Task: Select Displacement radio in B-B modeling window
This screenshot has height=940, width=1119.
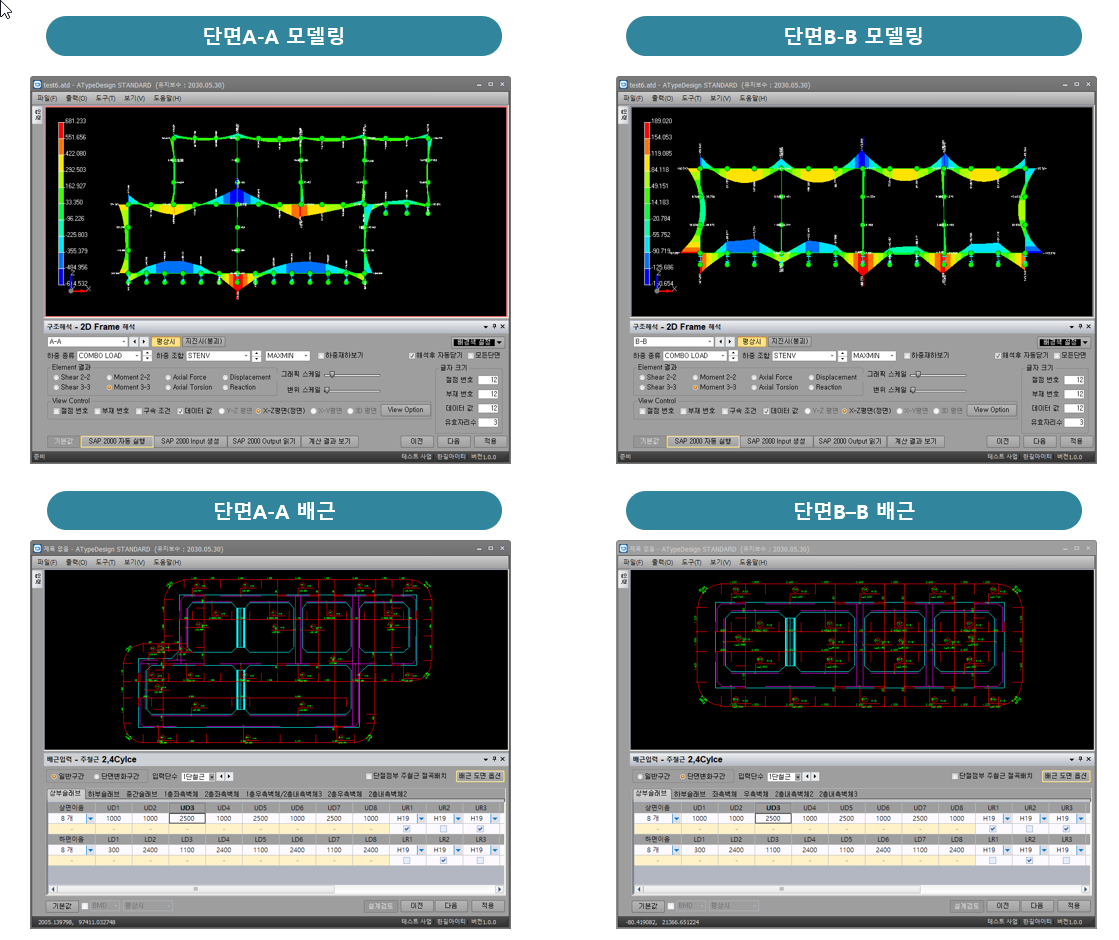Action: [811, 378]
